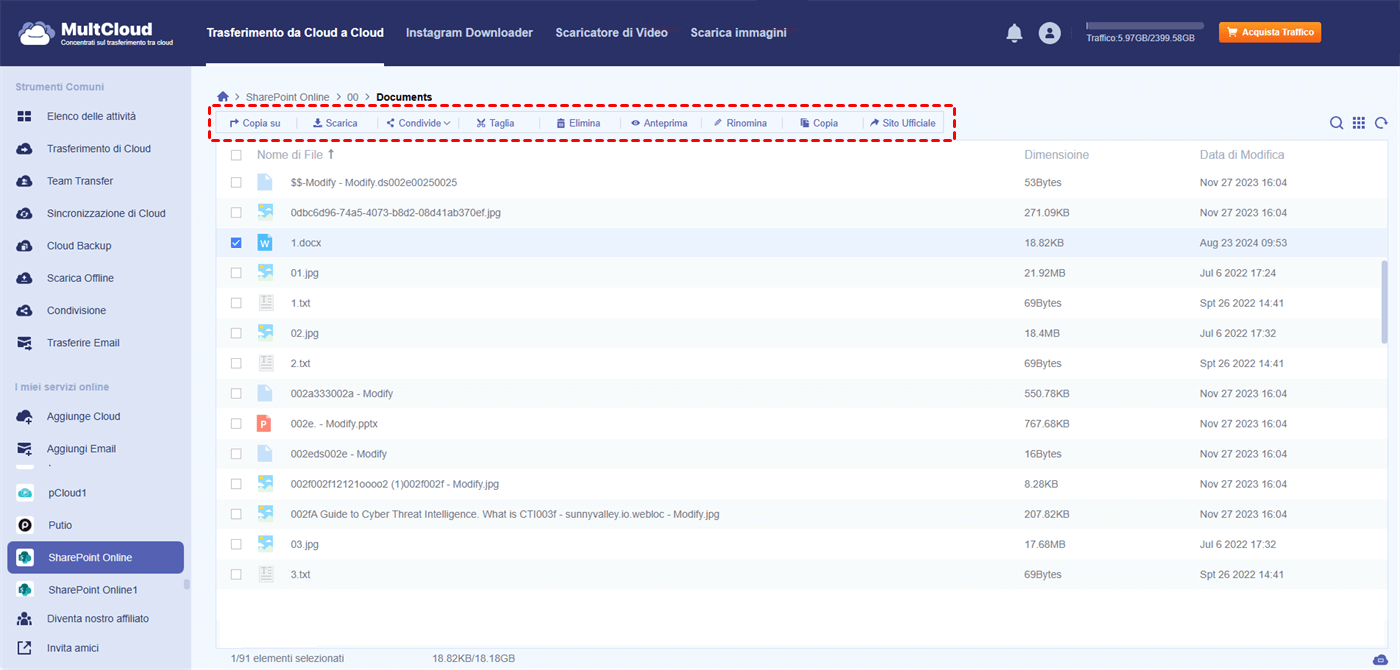Image resolution: width=1400 pixels, height=670 pixels.
Task: Check the 01.jpg checkbox
Action: (x=236, y=273)
